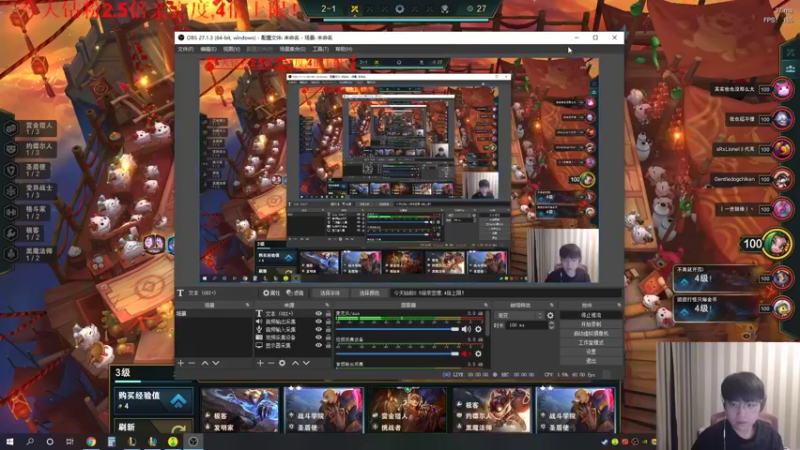Toggle visibility of 音频输入采集 source
This screenshot has width=800, height=450.
click(318, 330)
